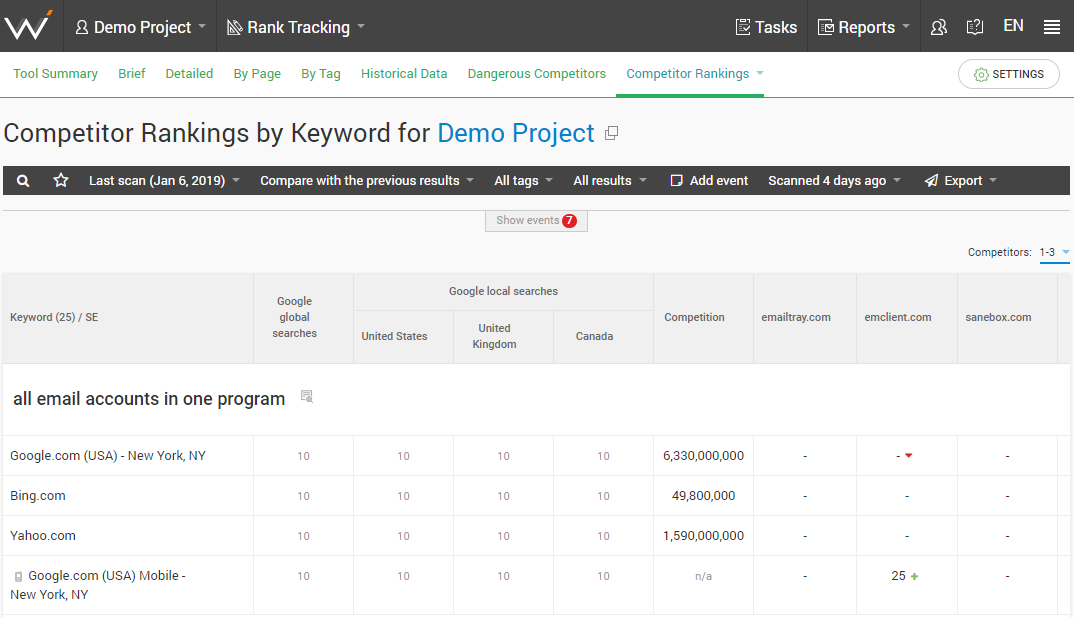Click the search magnifier in toolbar
1074x617 pixels.
(x=23, y=181)
